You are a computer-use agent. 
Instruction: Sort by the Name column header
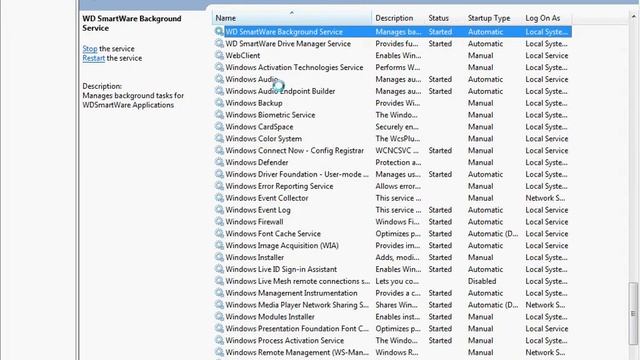[292, 18]
